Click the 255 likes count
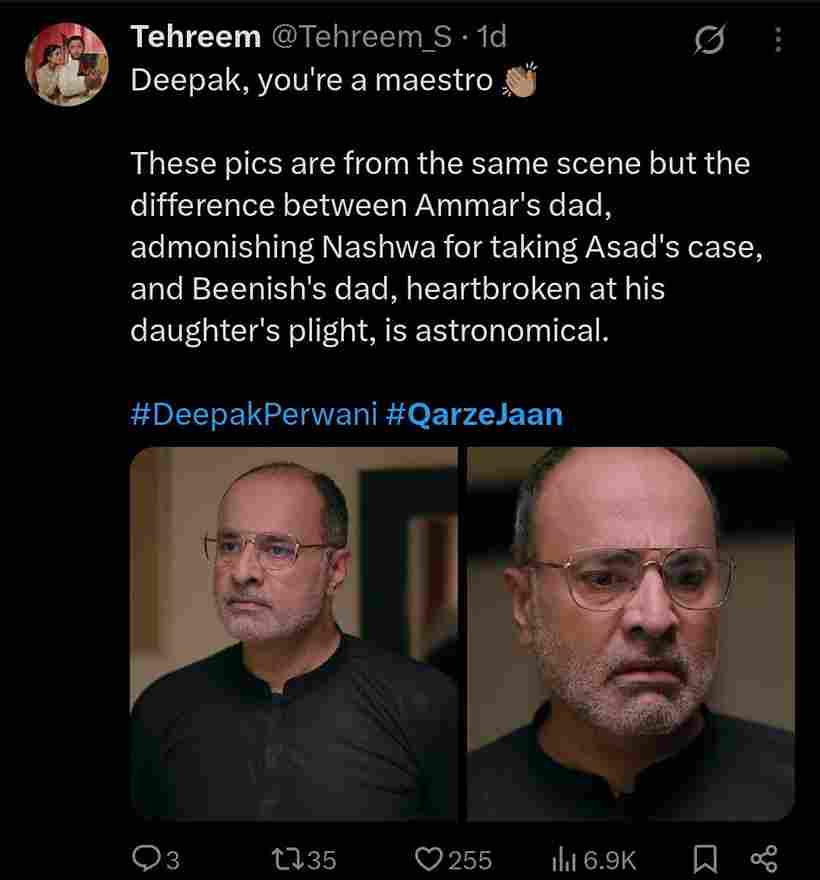This screenshot has height=880, width=820. pyautogui.click(x=470, y=860)
